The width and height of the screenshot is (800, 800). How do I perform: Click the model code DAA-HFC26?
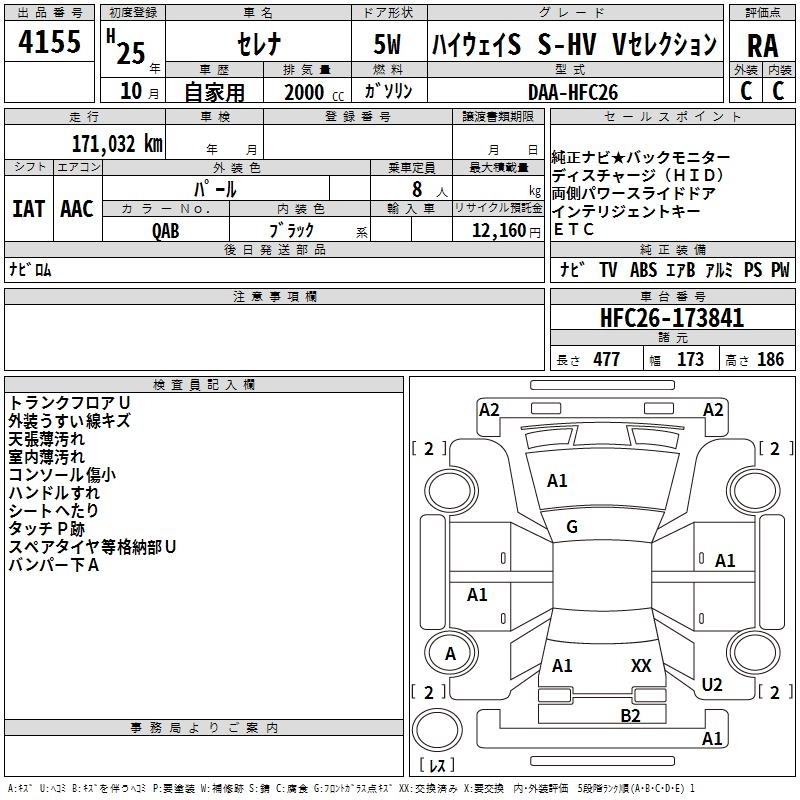(x=573, y=91)
